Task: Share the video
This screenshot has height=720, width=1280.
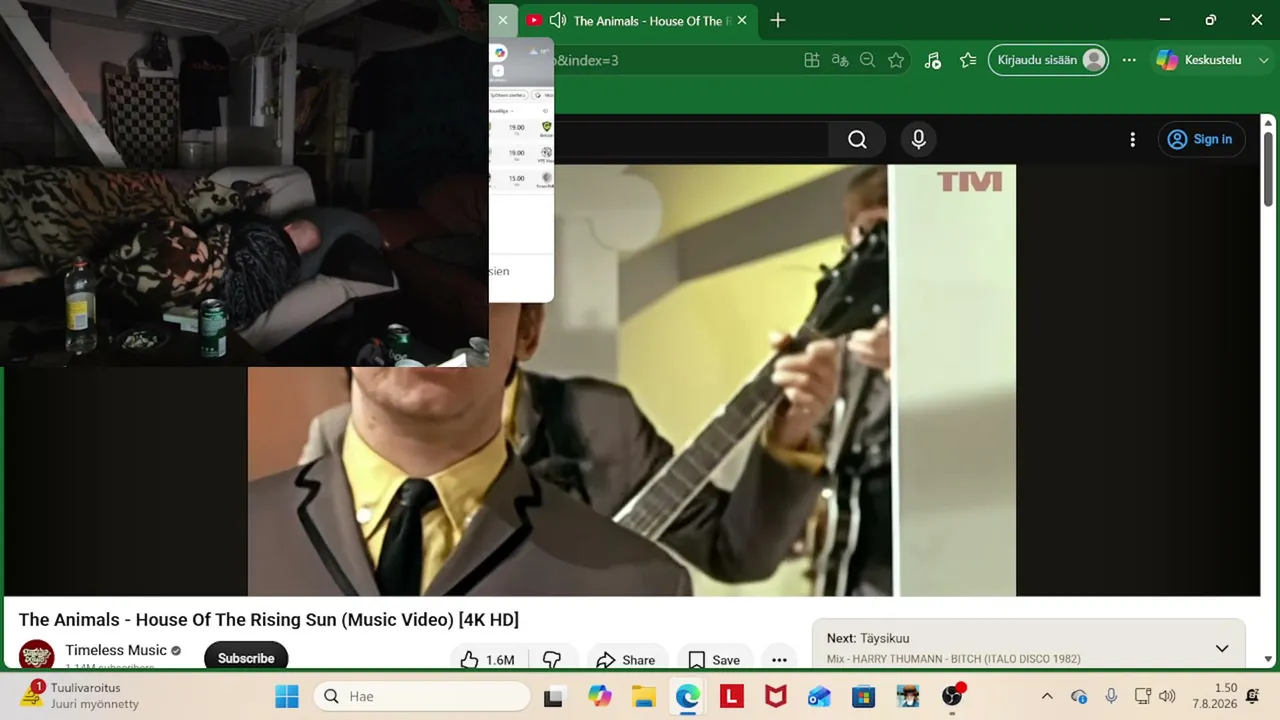Action: click(x=626, y=660)
